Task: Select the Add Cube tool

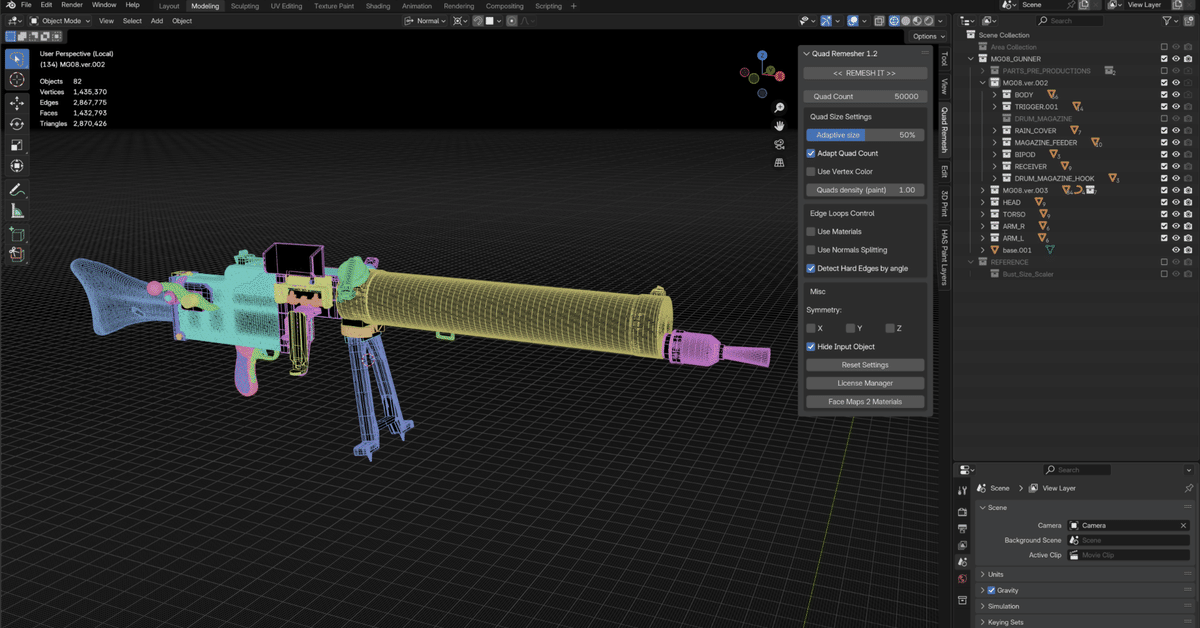Action: (17, 234)
